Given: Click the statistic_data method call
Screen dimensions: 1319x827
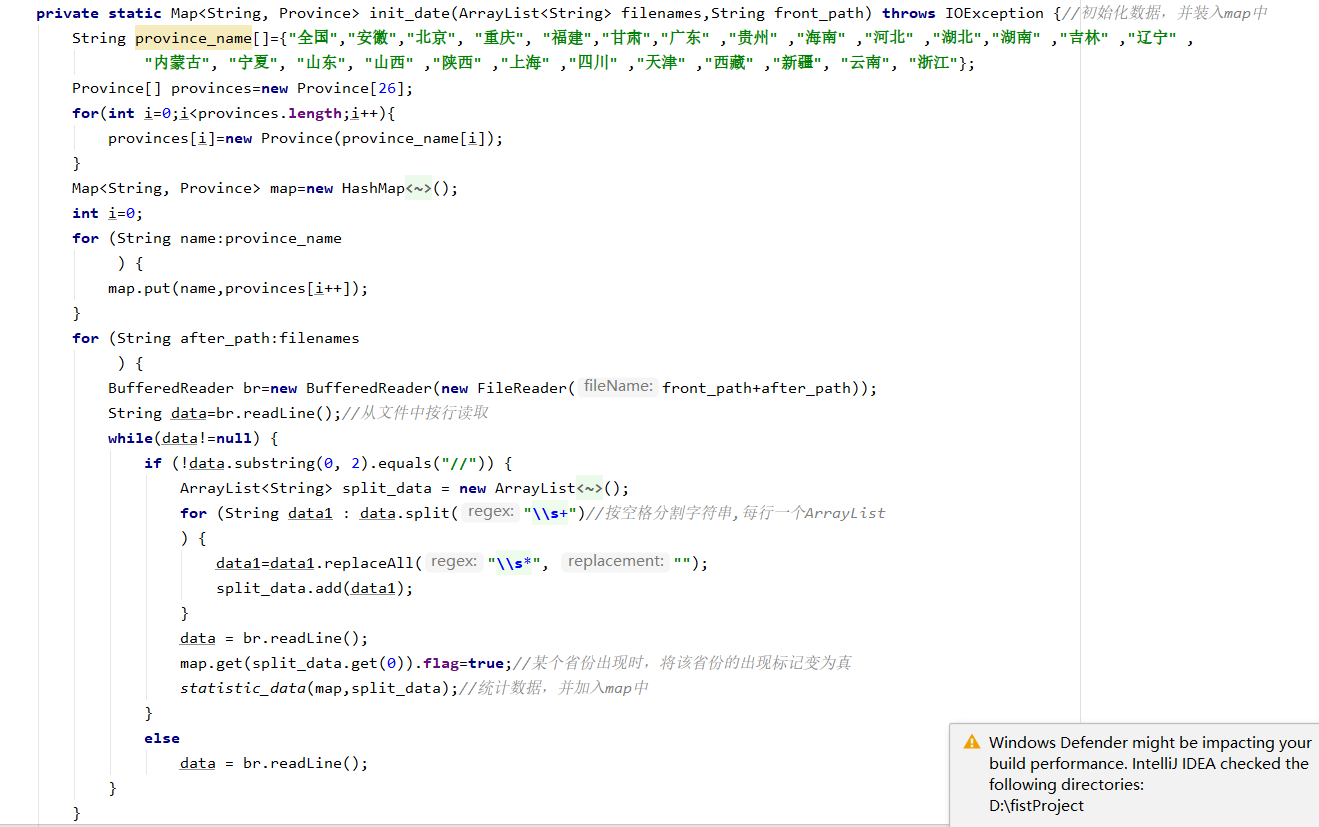Looking at the screenshot, I should [243, 688].
